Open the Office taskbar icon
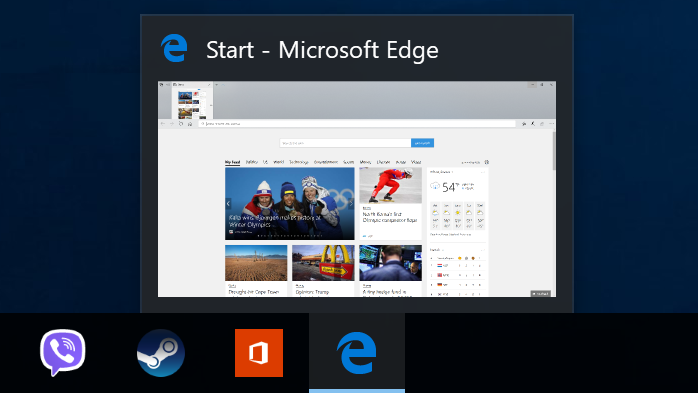This screenshot has width=698, height=393. [259, 353]
